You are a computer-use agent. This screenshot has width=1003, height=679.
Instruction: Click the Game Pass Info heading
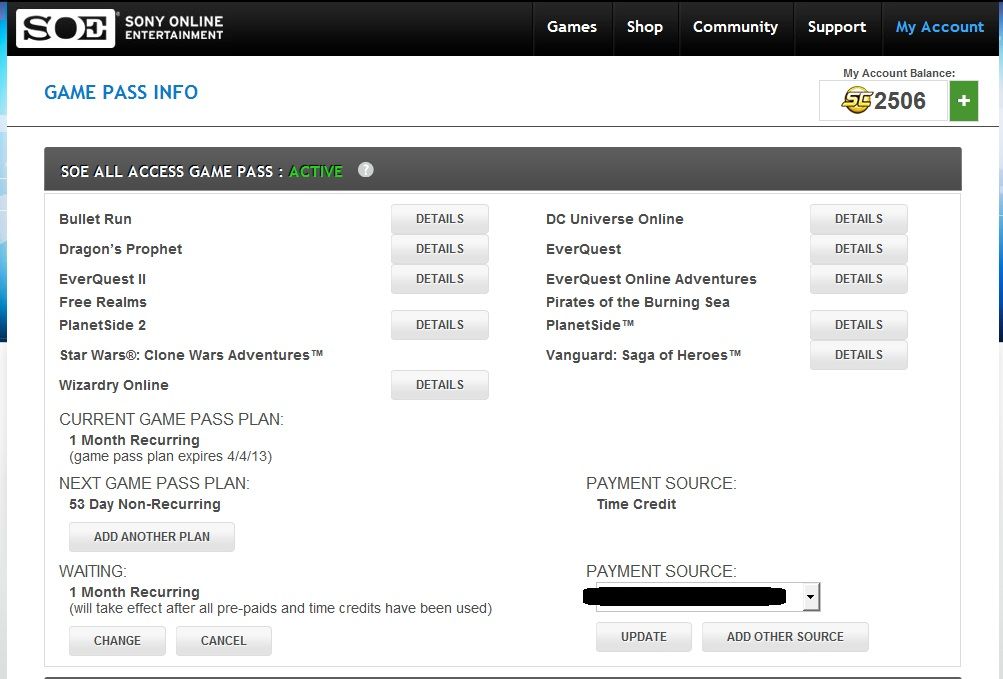121,92
